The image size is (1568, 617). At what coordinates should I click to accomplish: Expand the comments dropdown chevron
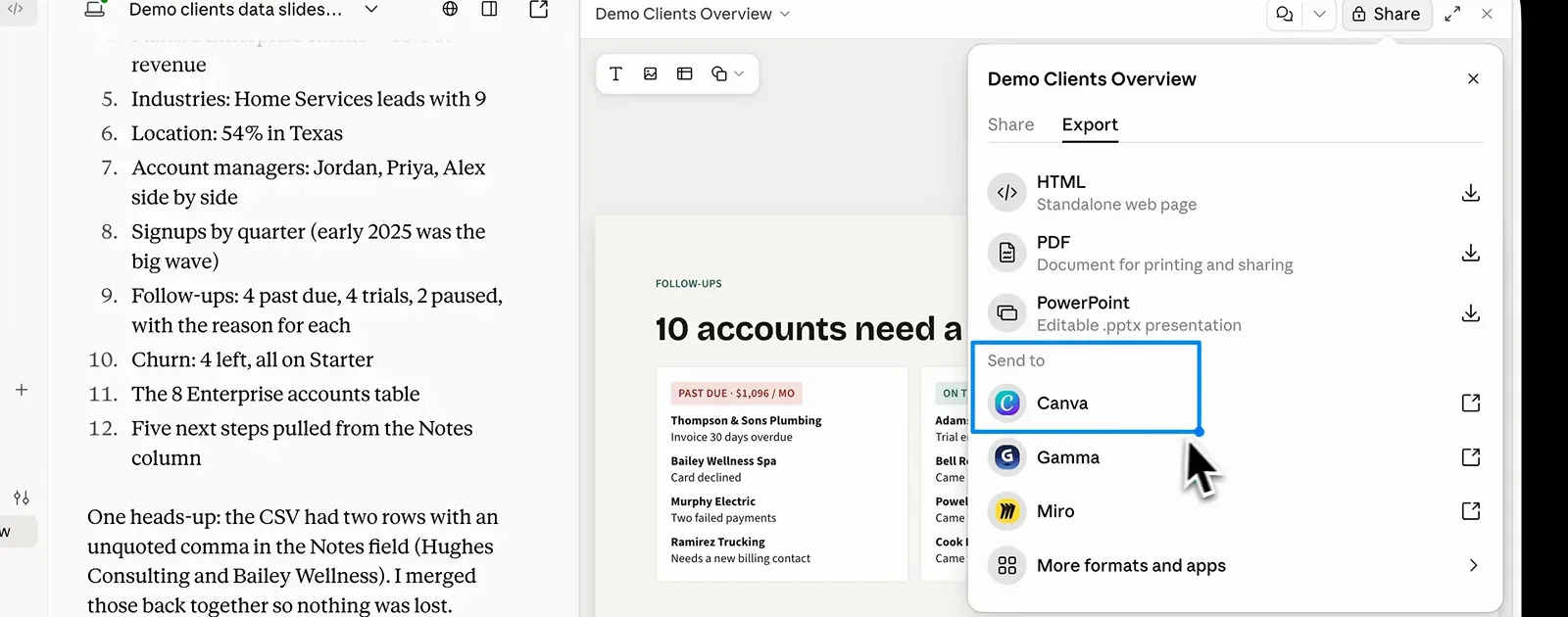coord(1319,14)
